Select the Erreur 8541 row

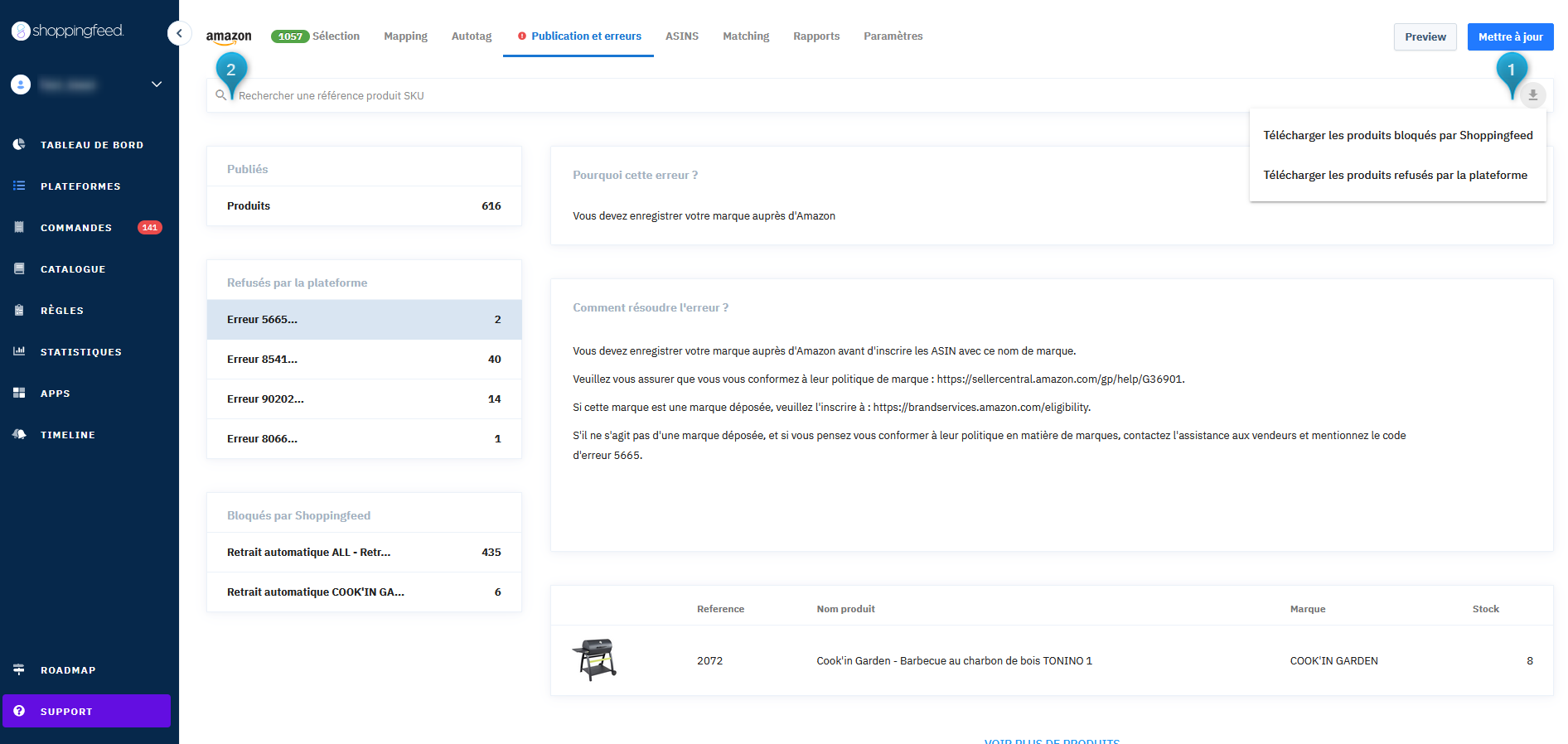tap(364, 359)
